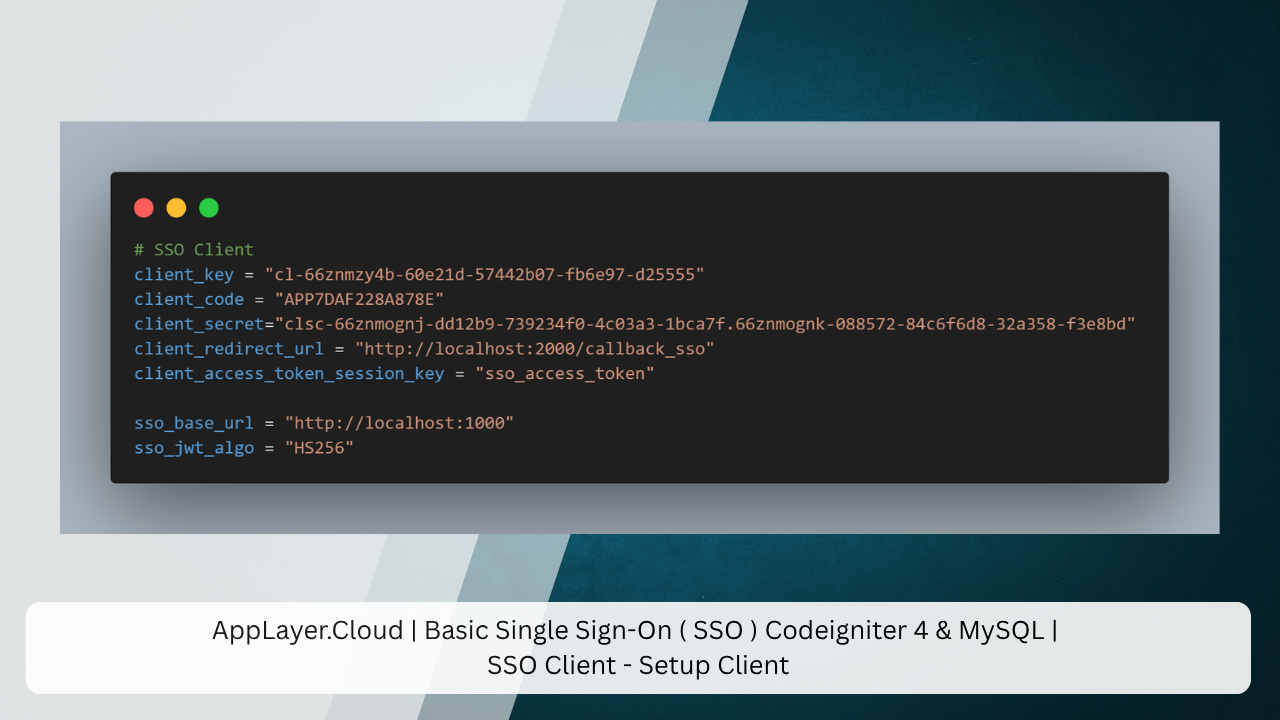Image resolution: width=1280 pixels, height=720 pixels.
Task: Select the client_code variable name
Action: click(189, 299)
